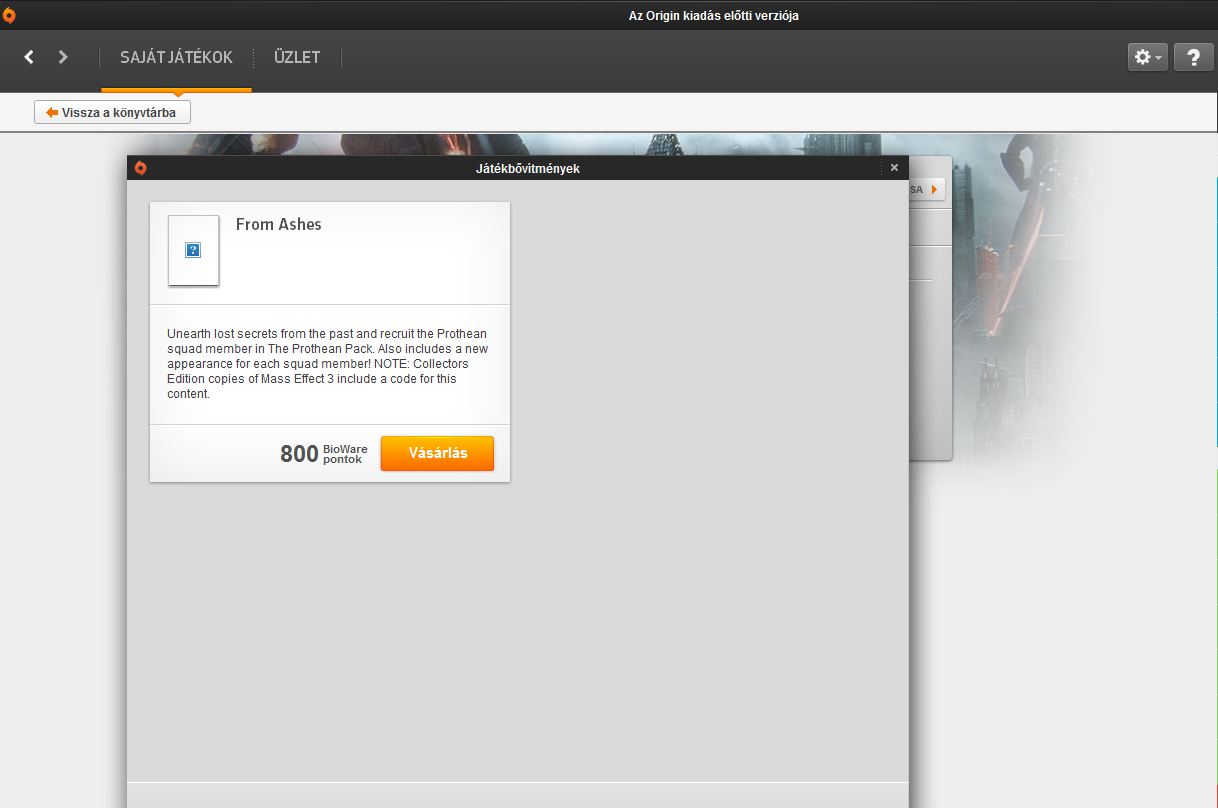Viewport: 1218px width, 808px height.
Task: Open help via question mark button
Action: (1193, 58)
